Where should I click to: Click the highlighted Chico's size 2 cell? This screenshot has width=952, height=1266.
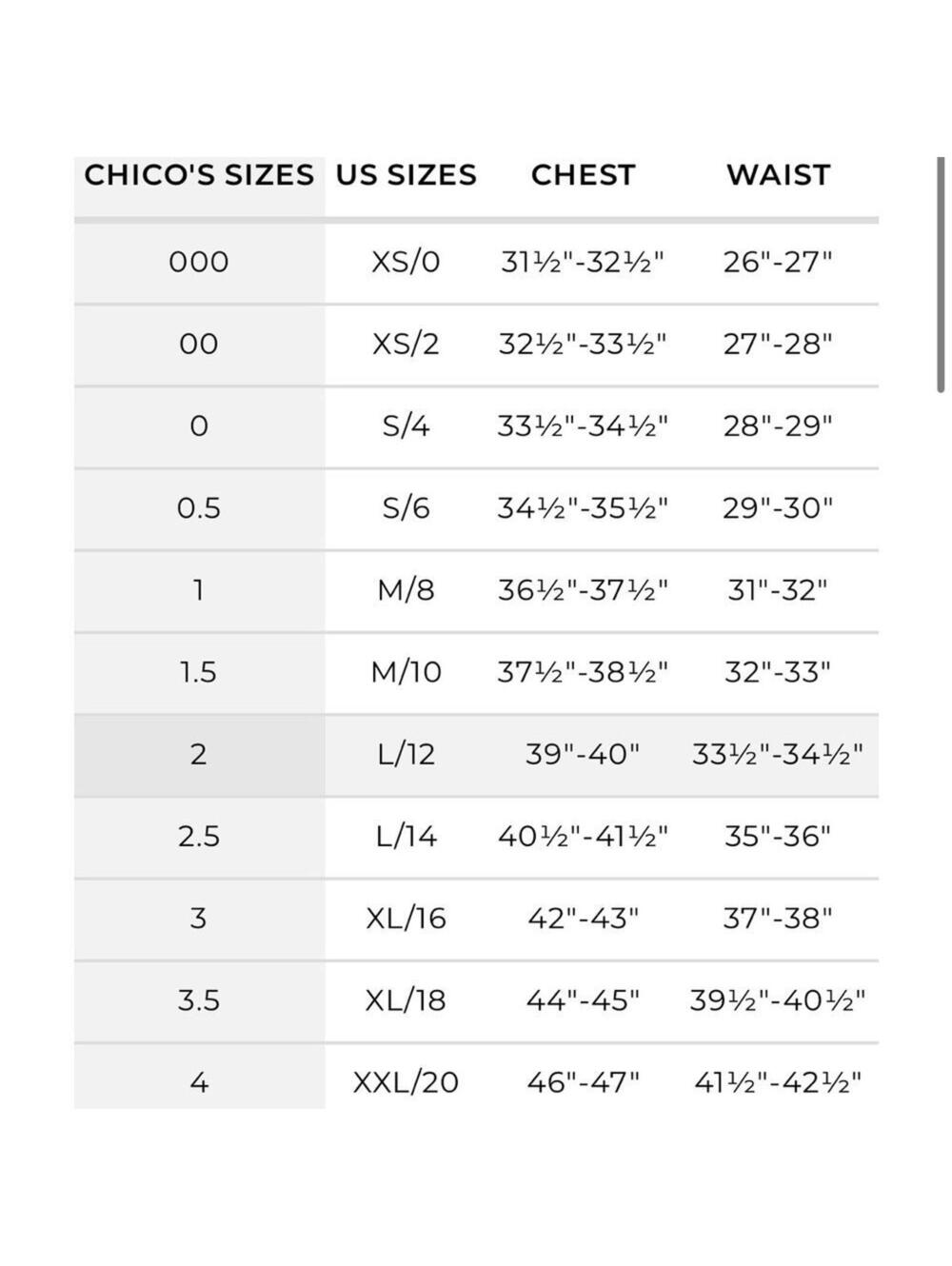(x=199, y=755)
